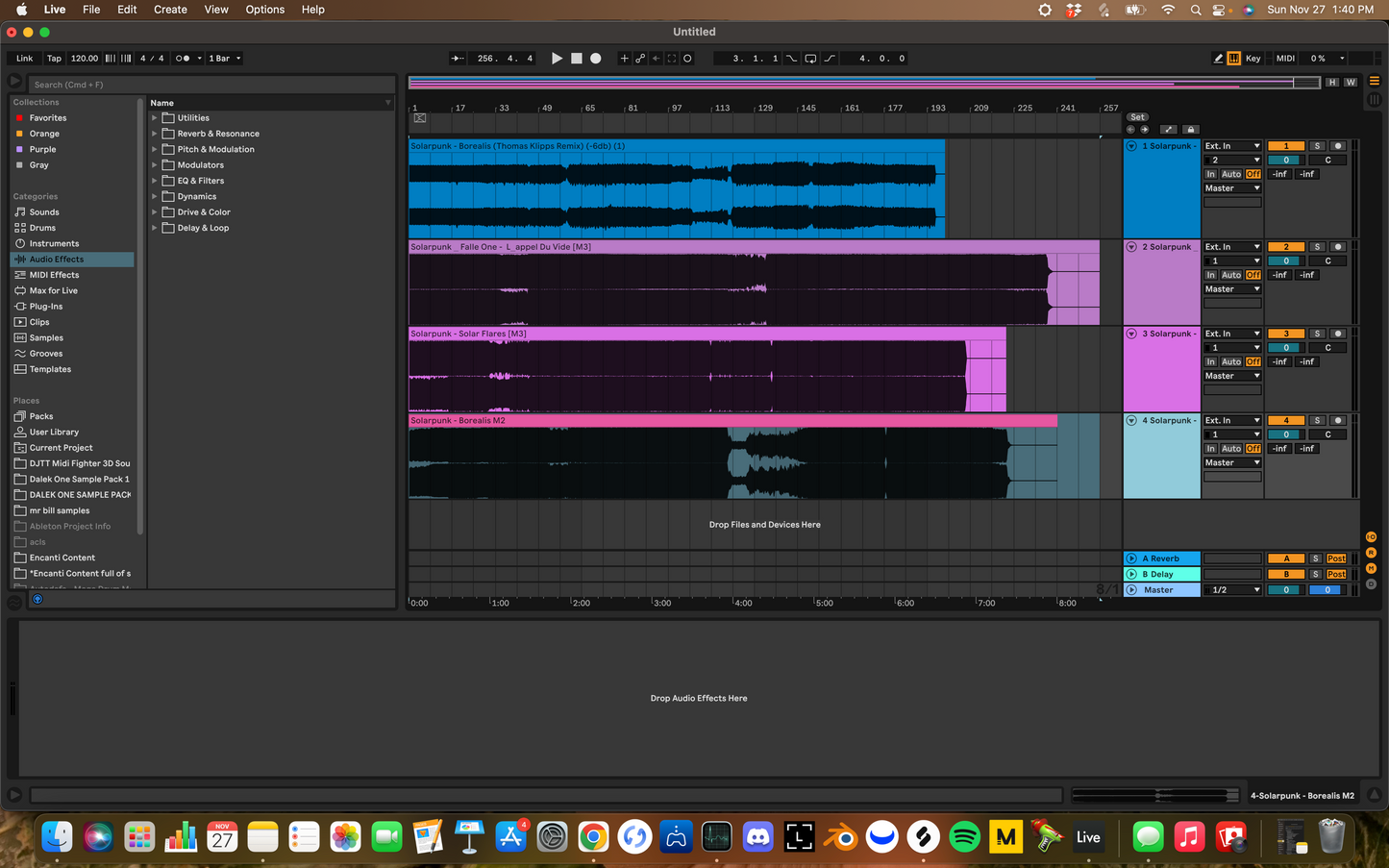Open the Options menu
Screen dimensions: 1389x868
point(265,10)
